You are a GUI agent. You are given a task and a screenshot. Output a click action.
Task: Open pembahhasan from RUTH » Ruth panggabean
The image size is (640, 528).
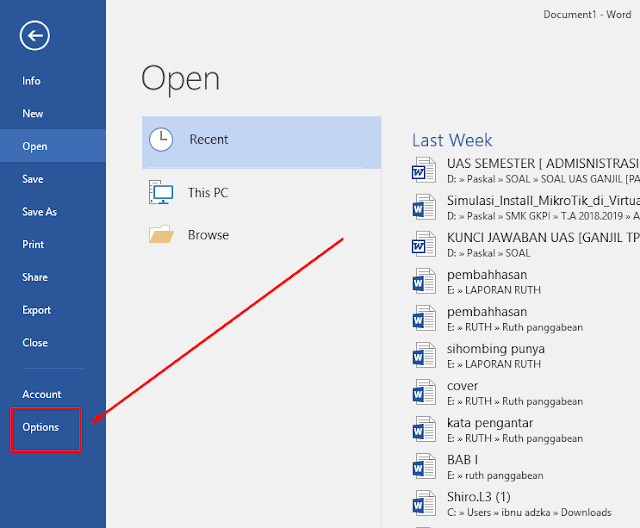(487, 312)
